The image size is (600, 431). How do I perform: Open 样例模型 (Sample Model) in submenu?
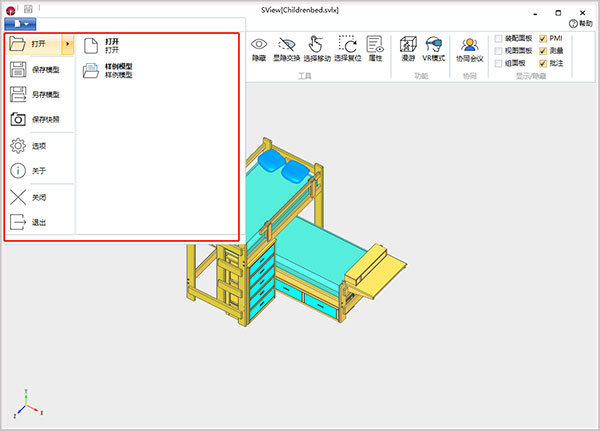118,70
